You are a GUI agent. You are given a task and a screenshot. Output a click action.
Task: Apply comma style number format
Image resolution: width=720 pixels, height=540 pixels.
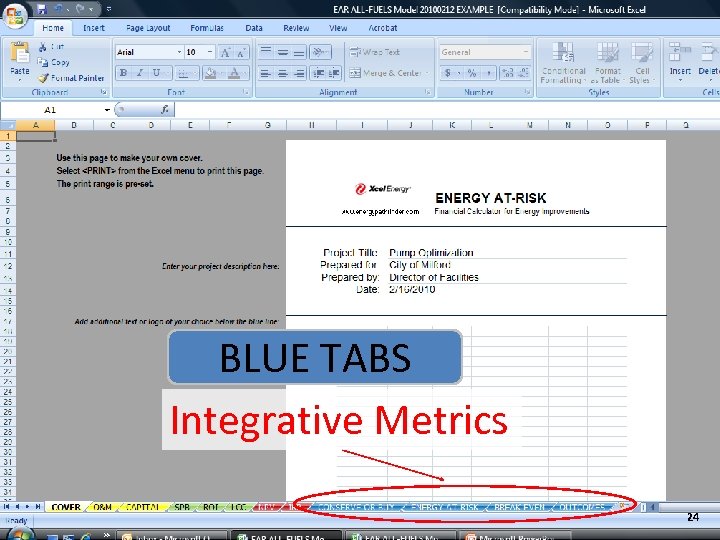coord(489,73)
